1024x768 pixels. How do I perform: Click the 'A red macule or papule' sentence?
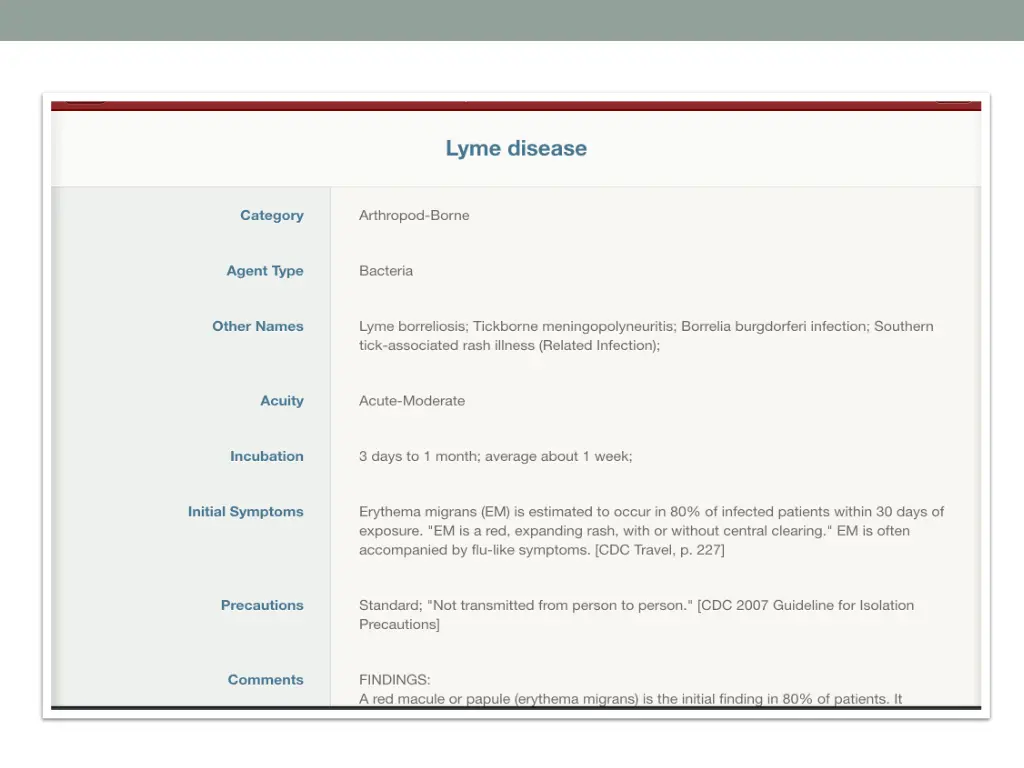[x=630, y=699]
